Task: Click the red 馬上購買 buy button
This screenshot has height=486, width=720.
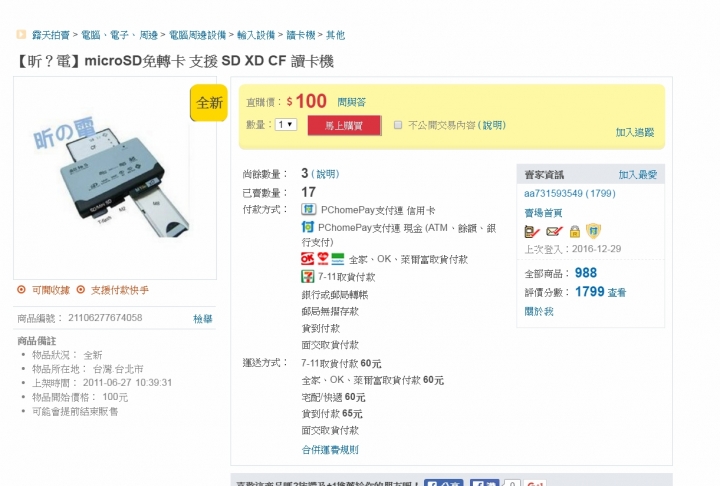Action: click(x=344, y=125)
